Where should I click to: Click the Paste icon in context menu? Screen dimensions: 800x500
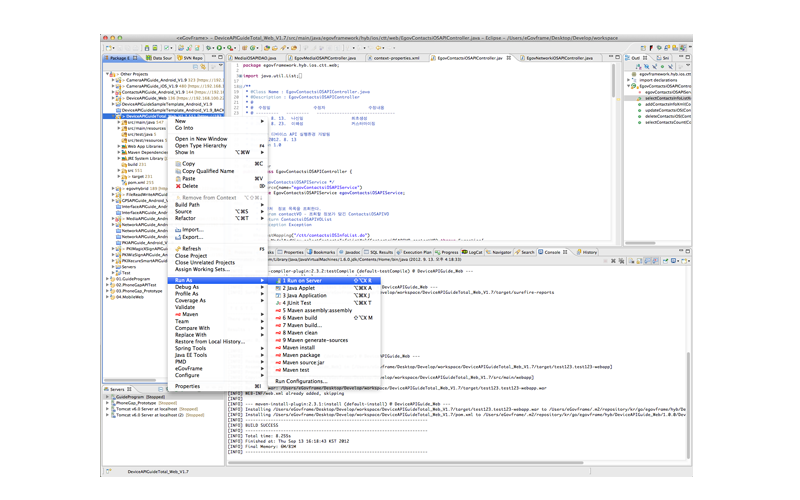(x=178, y=178)
